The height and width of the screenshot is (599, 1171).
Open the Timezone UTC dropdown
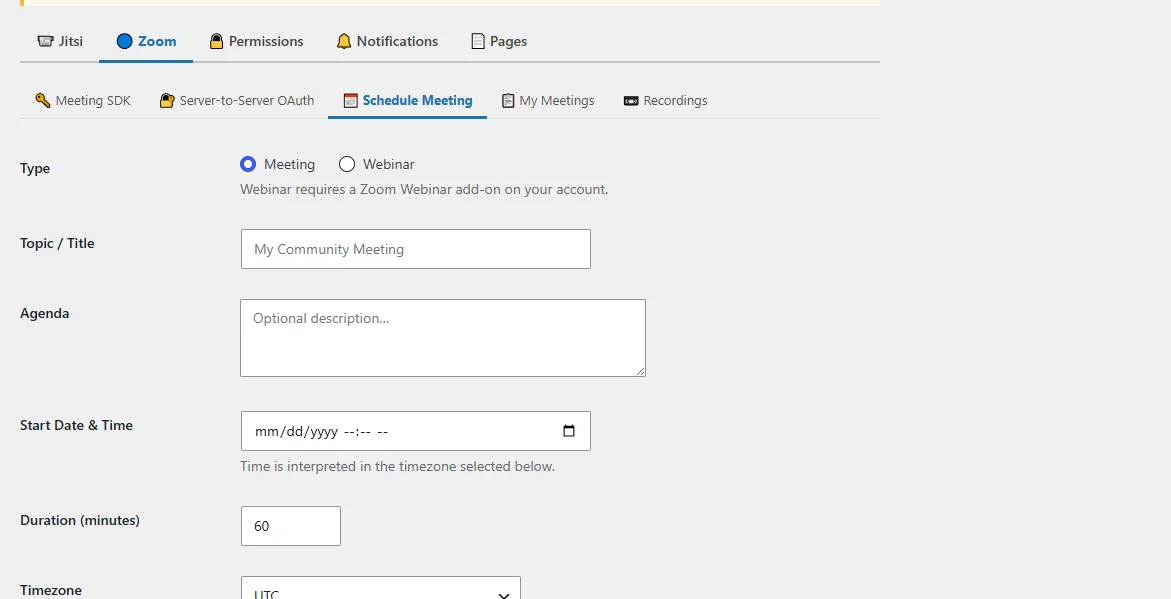pyautogui.click(x=380, y=588)
